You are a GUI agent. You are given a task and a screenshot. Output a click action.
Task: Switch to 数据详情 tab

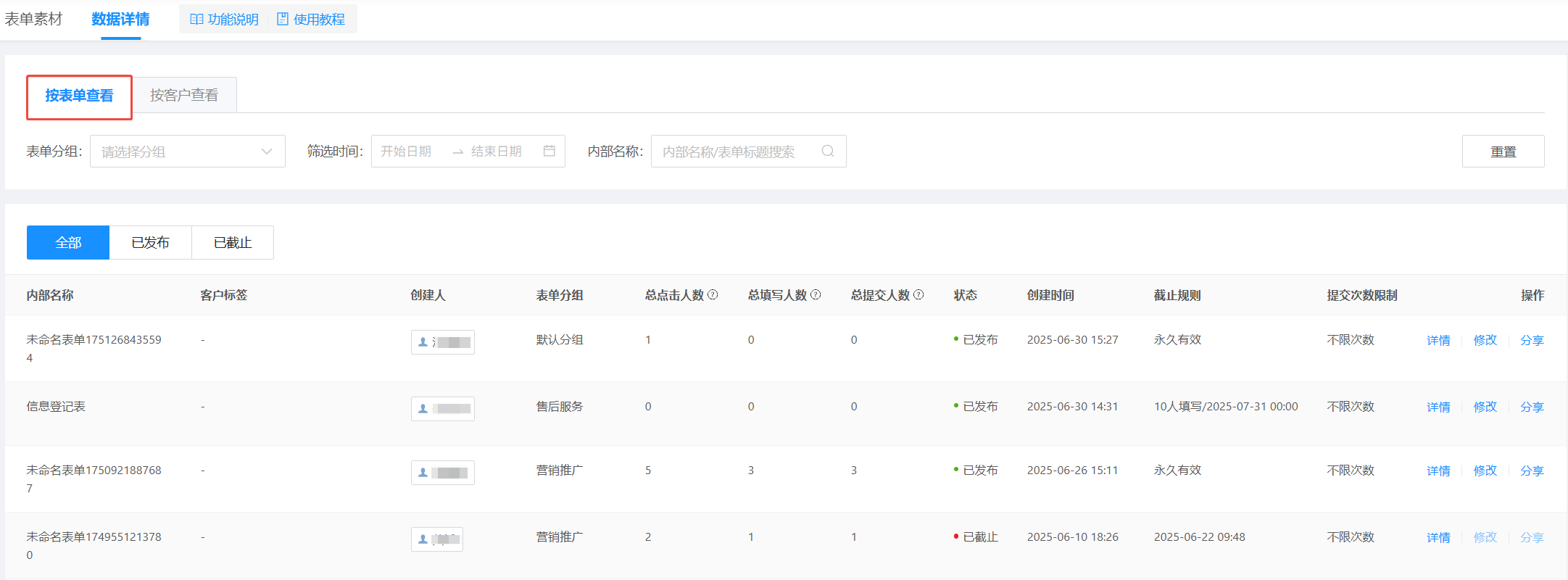pyautogui.click(x=120, y=20)
